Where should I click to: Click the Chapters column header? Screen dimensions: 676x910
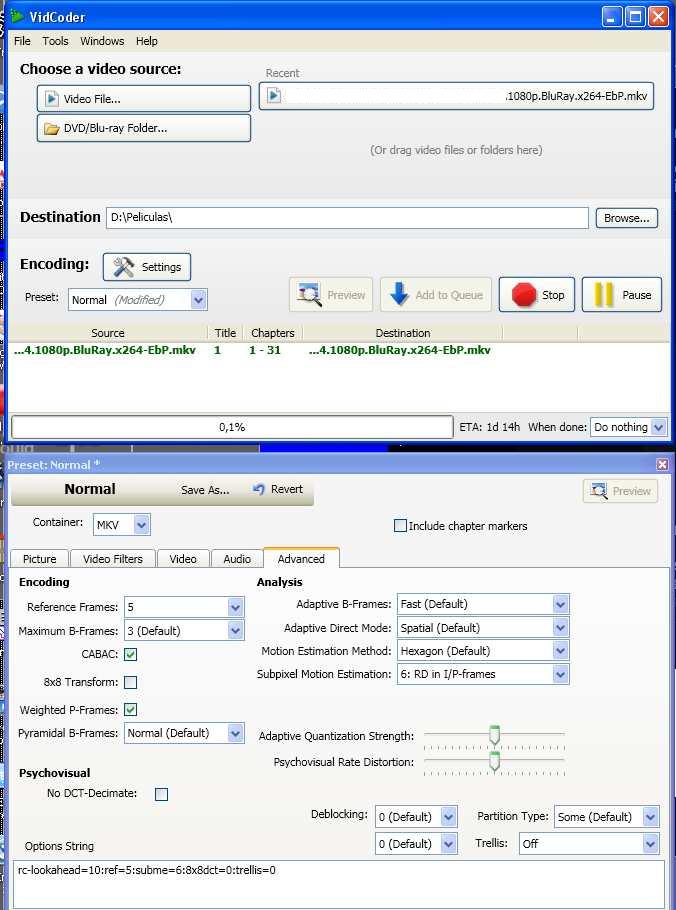coord(273,333)
